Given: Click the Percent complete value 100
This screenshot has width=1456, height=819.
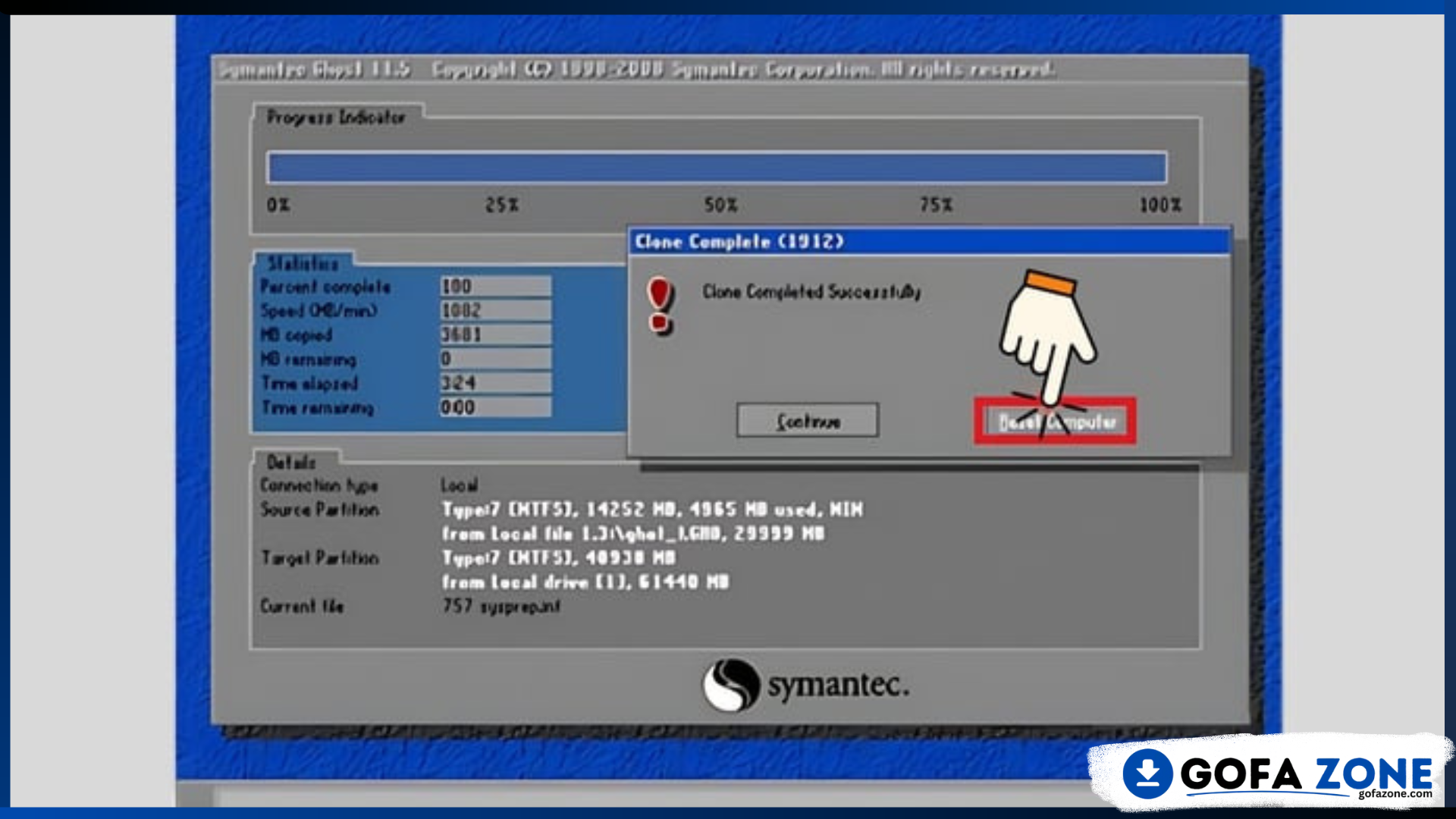Looking at the screenshot, I should click(495, 286).
